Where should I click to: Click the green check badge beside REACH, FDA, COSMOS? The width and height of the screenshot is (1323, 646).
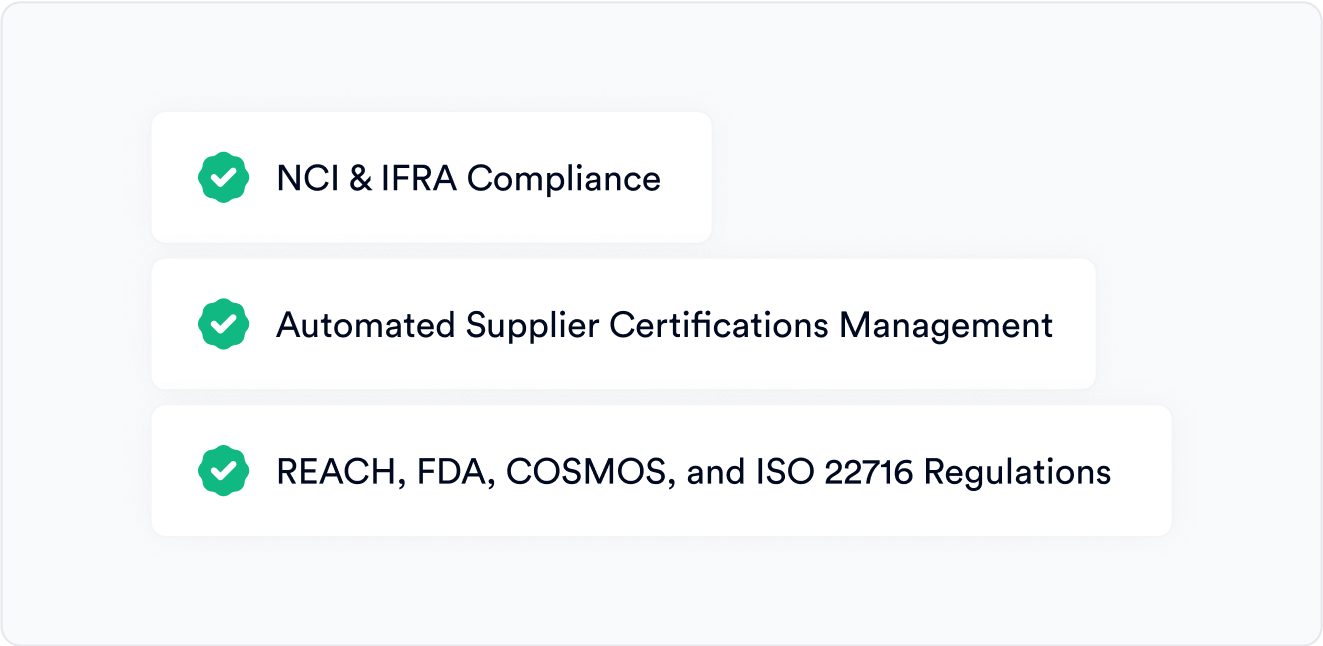pyautogui.click(x=223, y=471)
